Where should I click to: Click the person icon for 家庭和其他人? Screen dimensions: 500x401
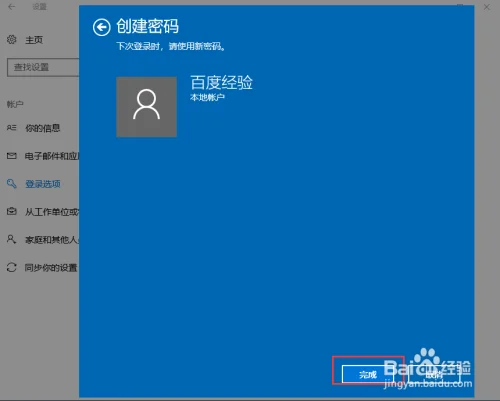click(11, 239)
